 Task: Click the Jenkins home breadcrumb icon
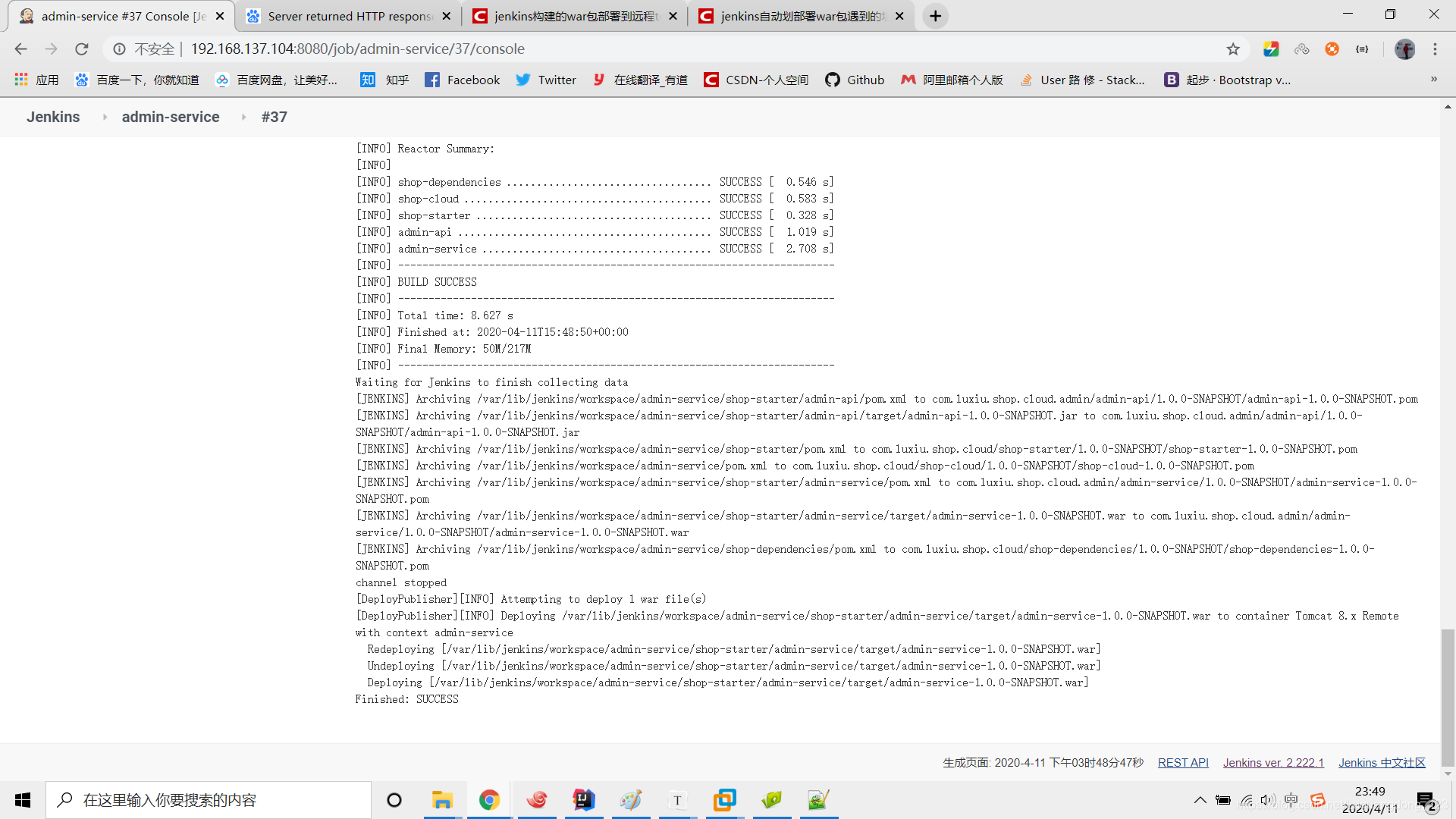tap(54, 117)
